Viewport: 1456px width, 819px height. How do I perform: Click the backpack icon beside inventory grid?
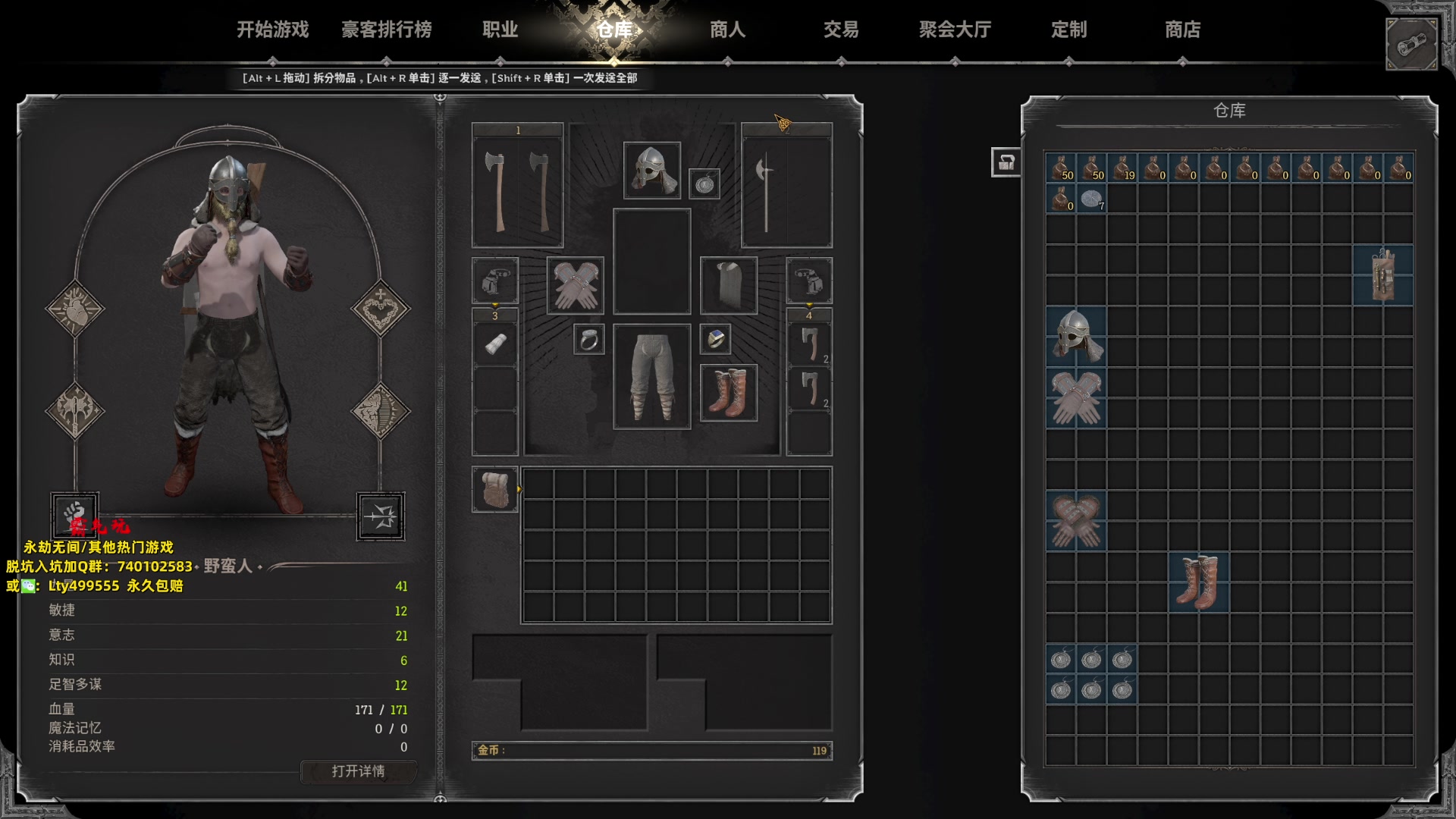494,489
